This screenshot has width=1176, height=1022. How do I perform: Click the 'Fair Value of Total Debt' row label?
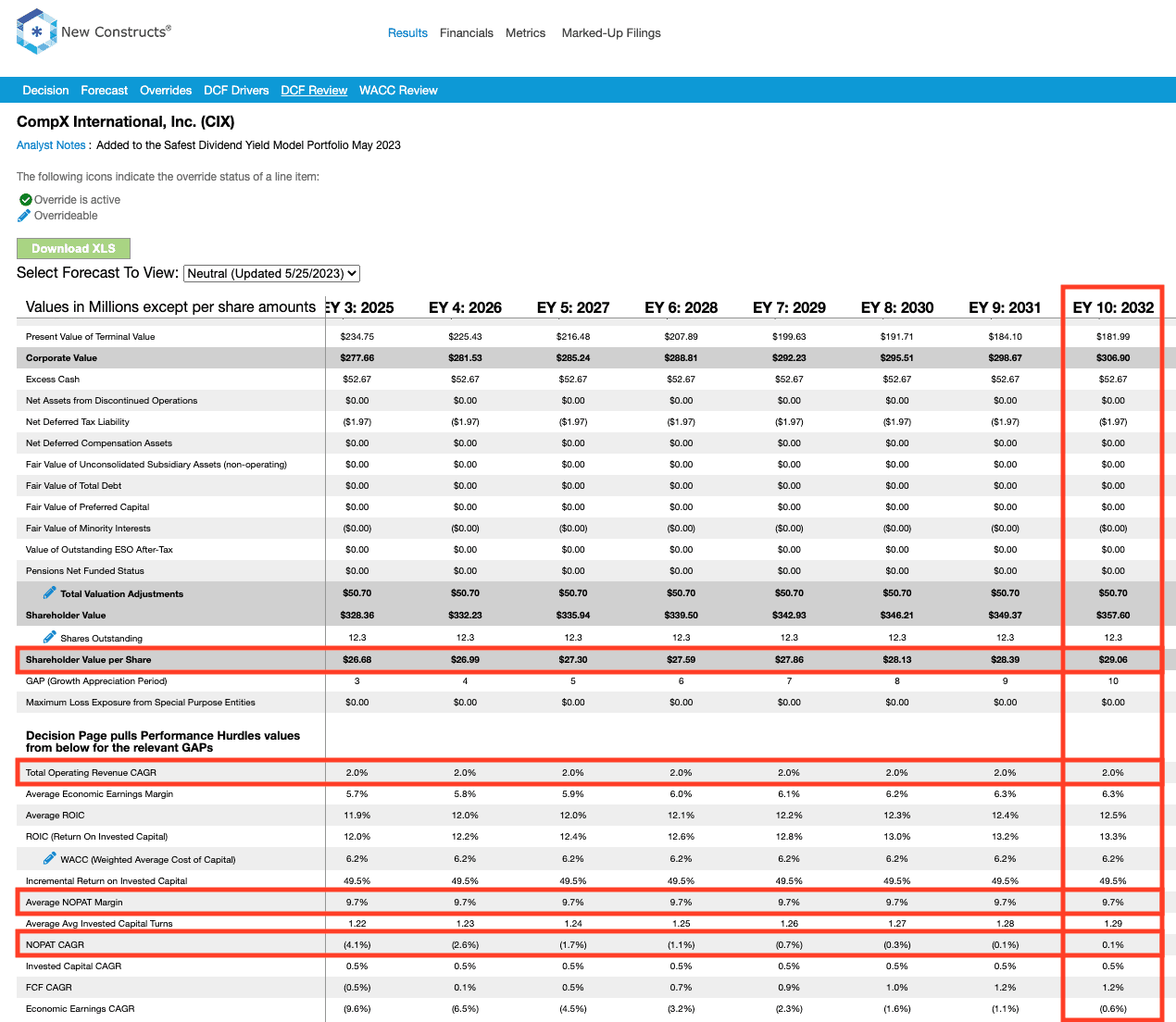pyautogui.click(x=74, y=486)
